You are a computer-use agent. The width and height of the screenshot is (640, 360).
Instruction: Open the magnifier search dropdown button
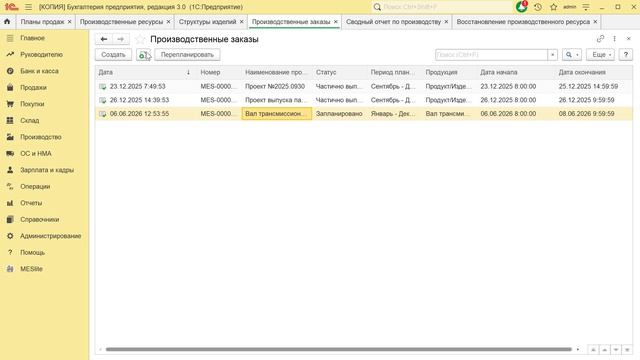pyautogui.click(x=572, y=55)
